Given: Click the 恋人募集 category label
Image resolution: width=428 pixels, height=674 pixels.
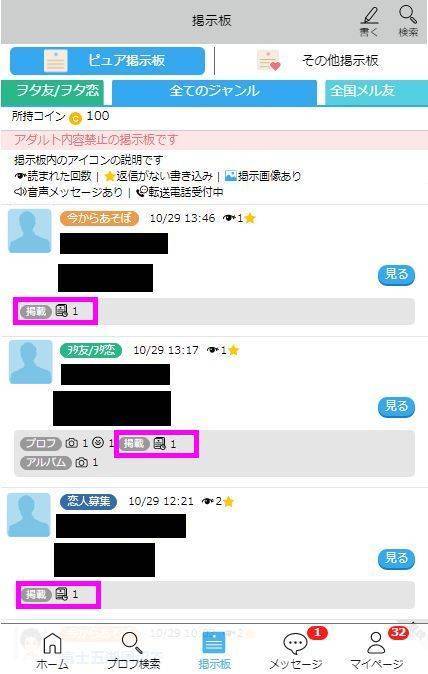Looking at the screenshot, I should coord(88,501).
